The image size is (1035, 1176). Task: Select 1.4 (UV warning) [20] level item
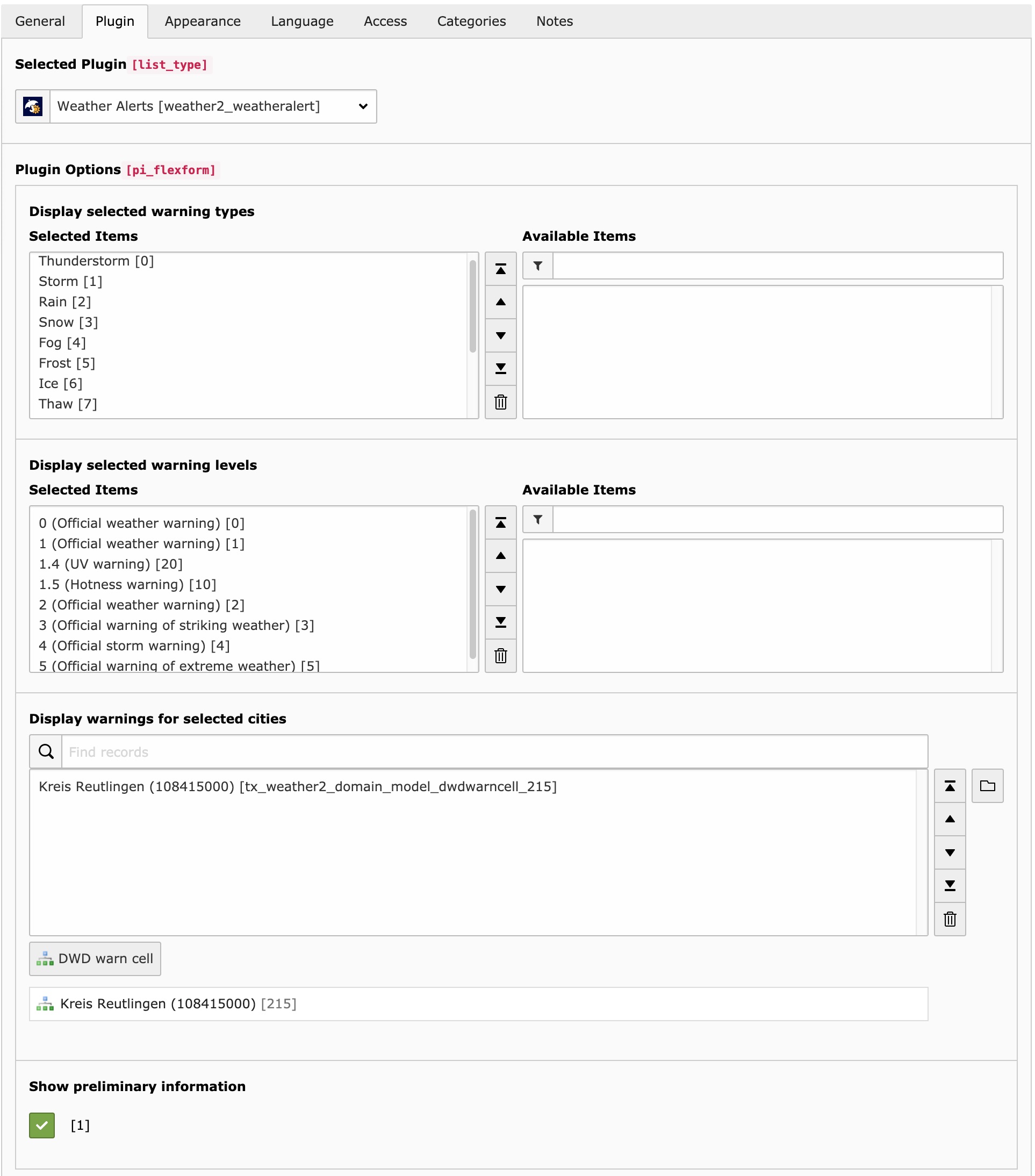111,564
